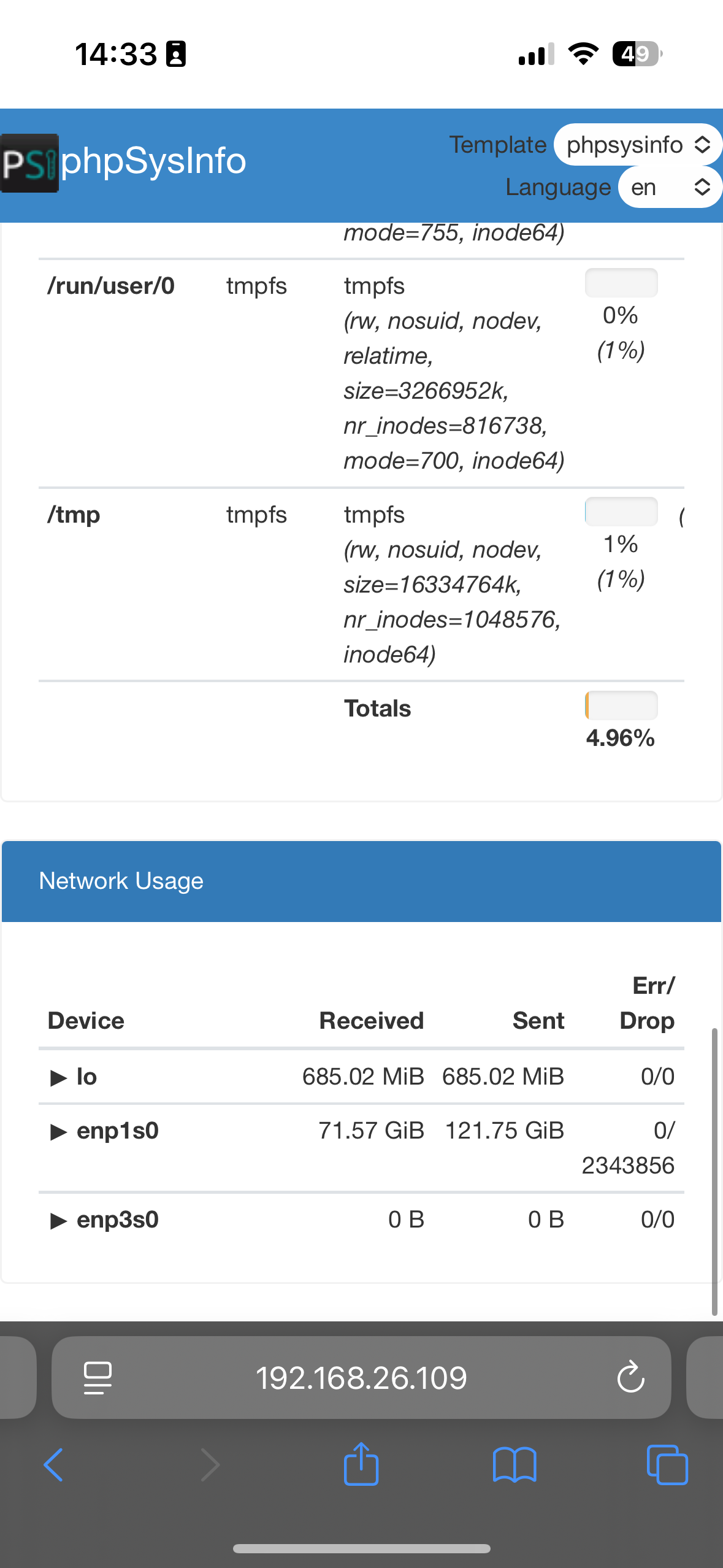Open the Template phpsysinfo dropdown
Viewport: 723px width, 1568px height.
pos(638,145)
